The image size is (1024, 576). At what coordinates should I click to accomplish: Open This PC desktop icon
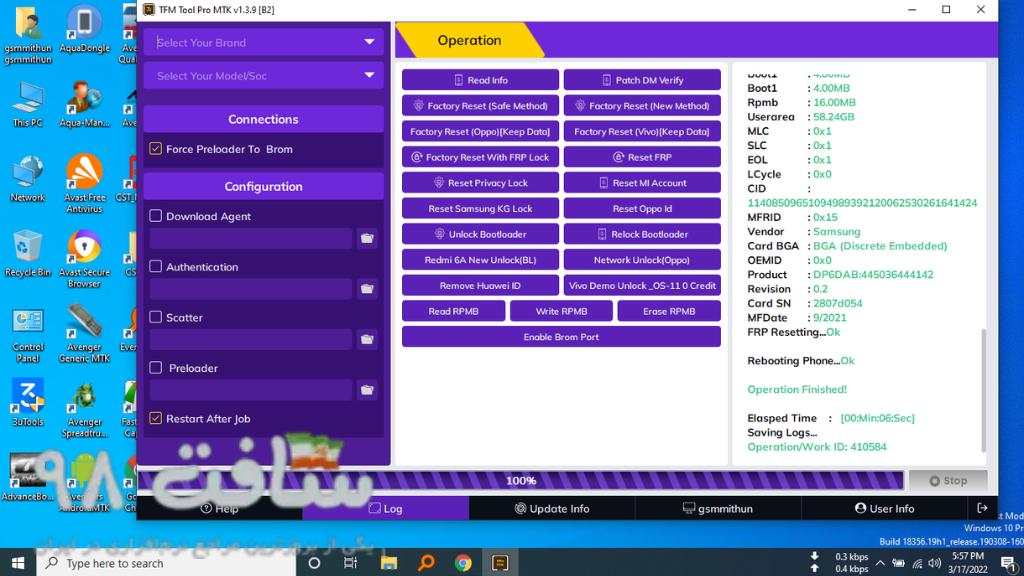(x=27, y=104)
